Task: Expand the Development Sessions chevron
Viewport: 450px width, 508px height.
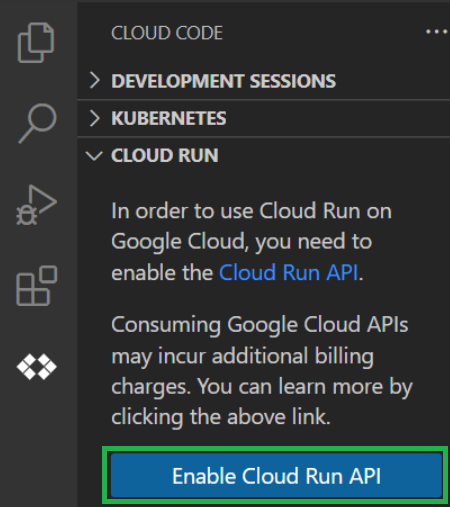Action: [x=94, y=81]
